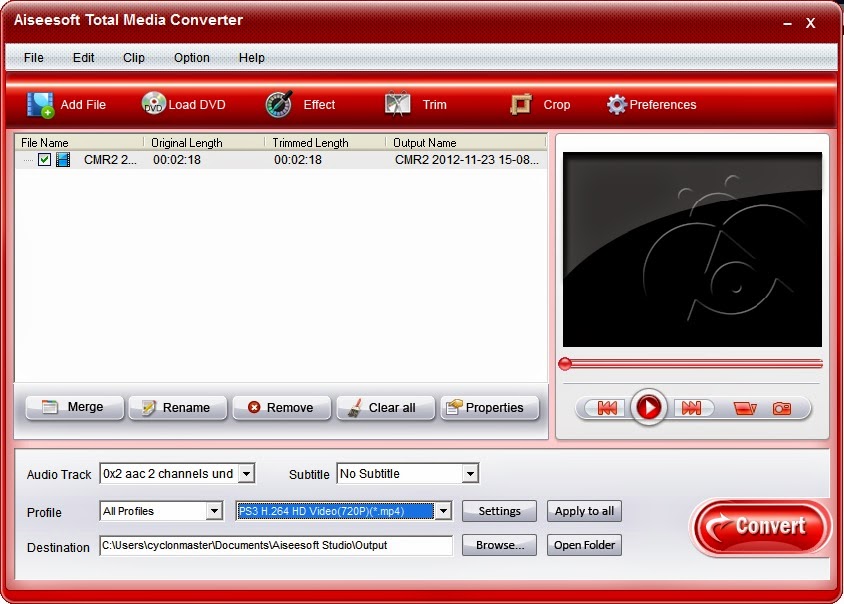Viewport: 844px width, 604px height.
Task: Click the Load DVD disc icon
Action: pos(153,103)
